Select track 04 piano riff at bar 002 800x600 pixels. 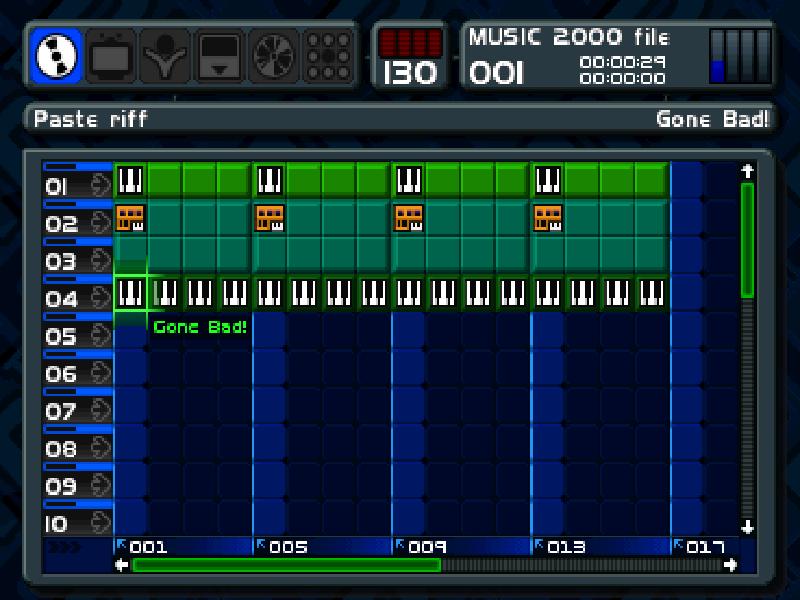tap(165, 293)
